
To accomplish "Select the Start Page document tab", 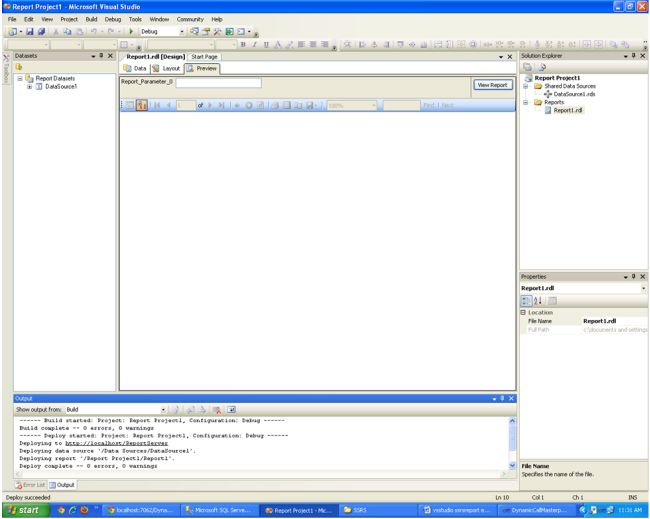I will coord(204,57).
